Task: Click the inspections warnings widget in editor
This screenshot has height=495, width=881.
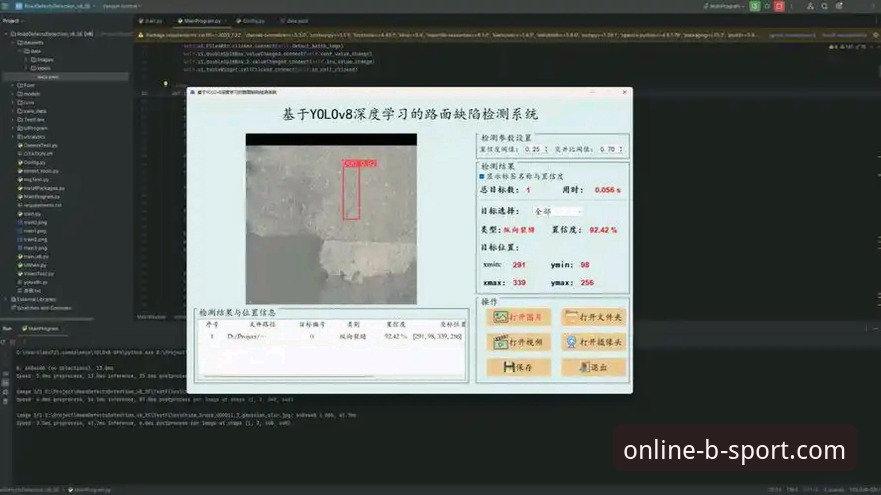Action: coord(847,47)
